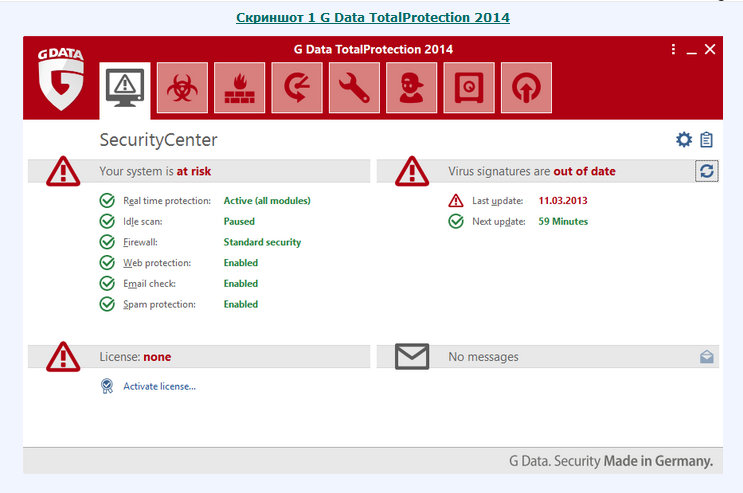Open the Firewall setting label

(x=140, y=242)
